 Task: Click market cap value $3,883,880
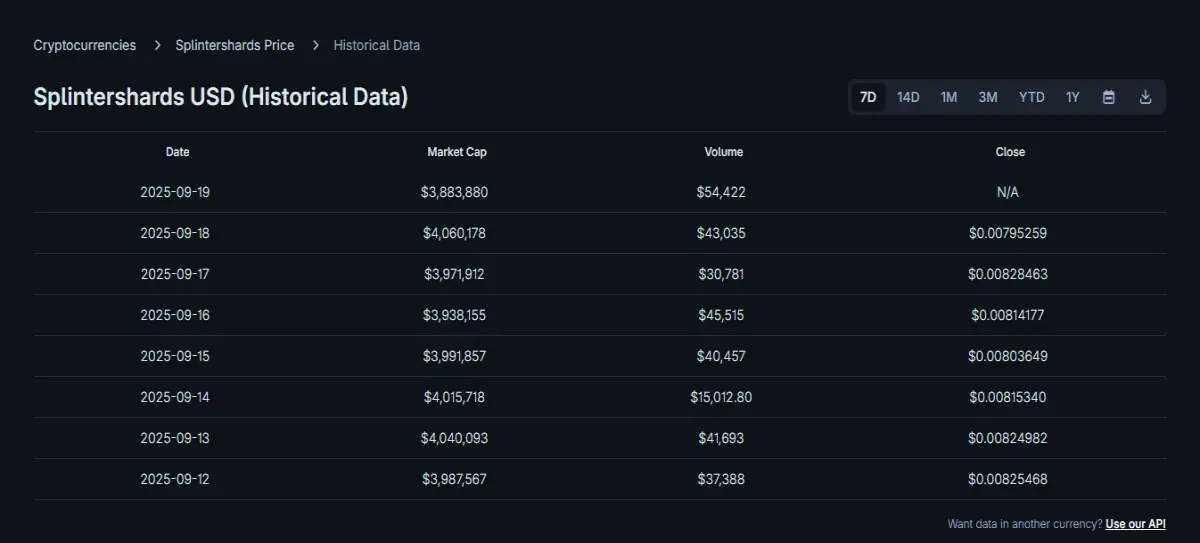click(455, 192)
